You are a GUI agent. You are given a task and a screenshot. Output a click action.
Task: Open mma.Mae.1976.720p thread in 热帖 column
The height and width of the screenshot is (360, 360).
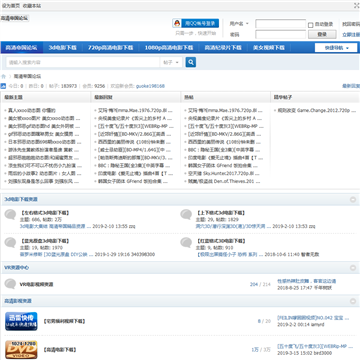[x=225, y=110]
